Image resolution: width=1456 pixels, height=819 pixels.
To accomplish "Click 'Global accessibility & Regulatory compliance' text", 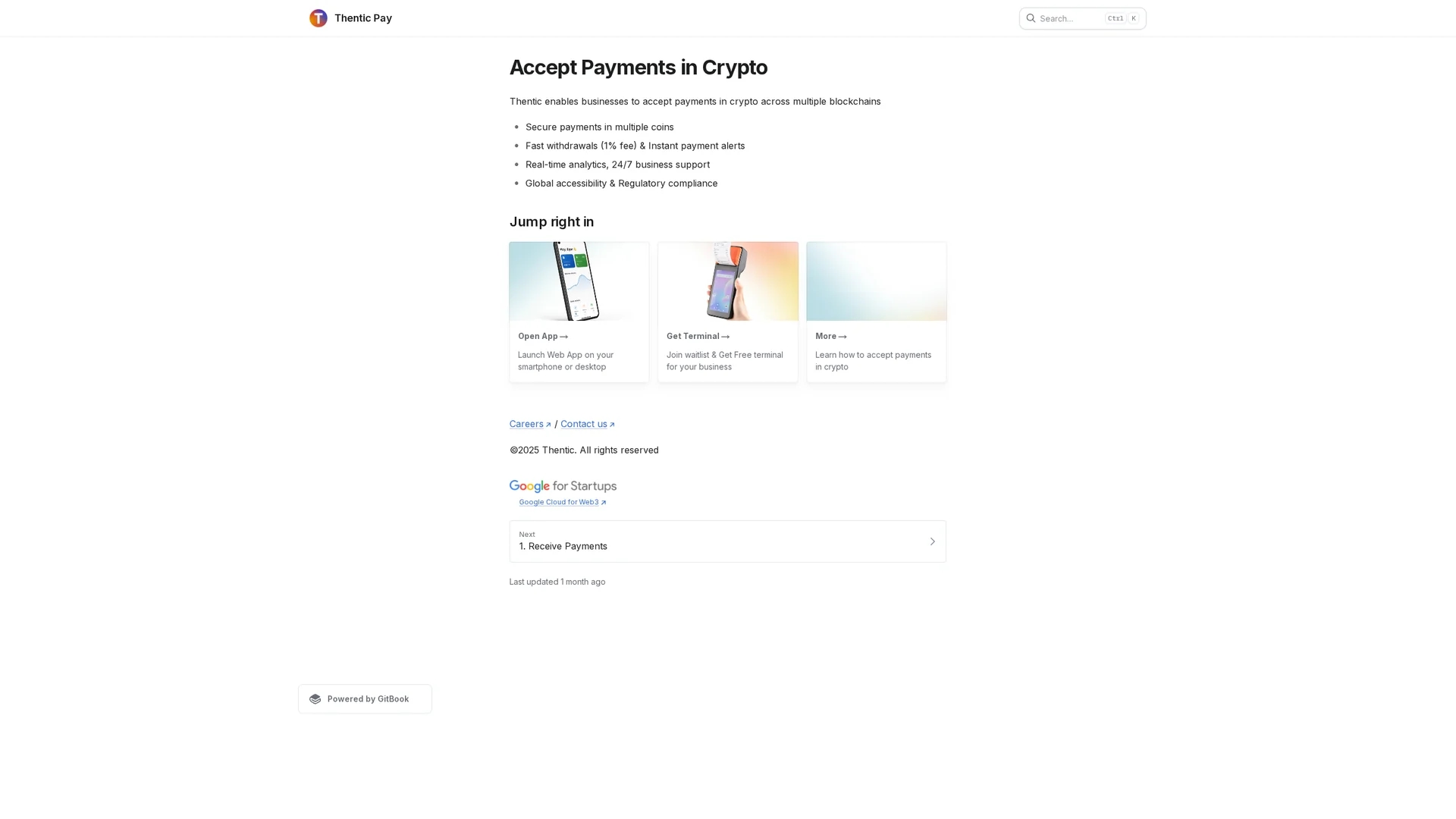I will point(621,184).
